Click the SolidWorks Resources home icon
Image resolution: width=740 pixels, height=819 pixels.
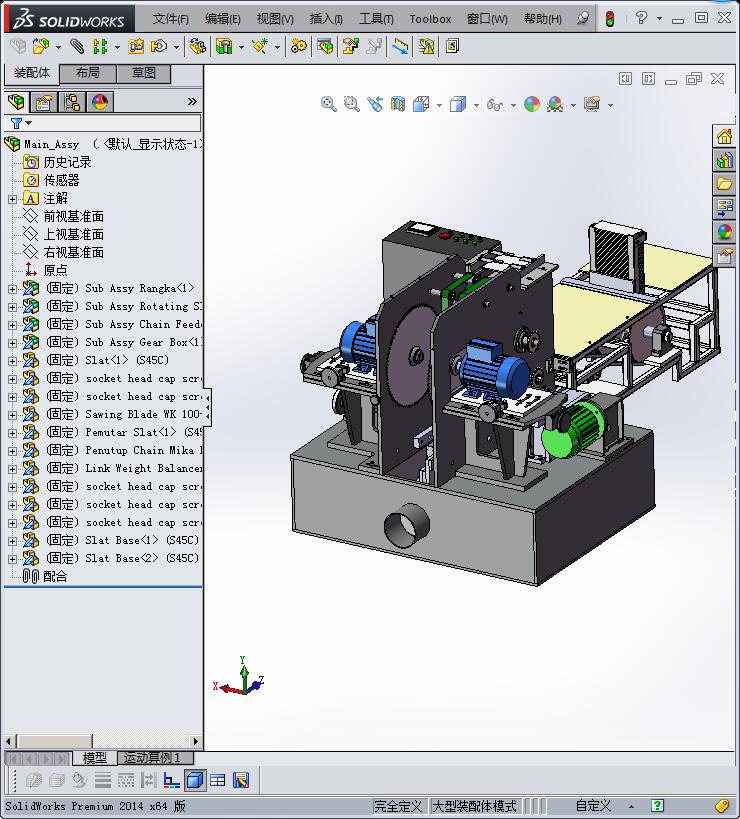pos(724,137)
